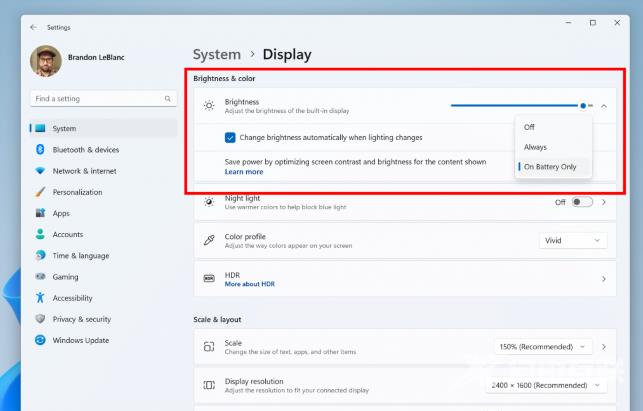Click the Personalization paintbrush icon
This screenshot has height=411, width=643.
point(40,192)
